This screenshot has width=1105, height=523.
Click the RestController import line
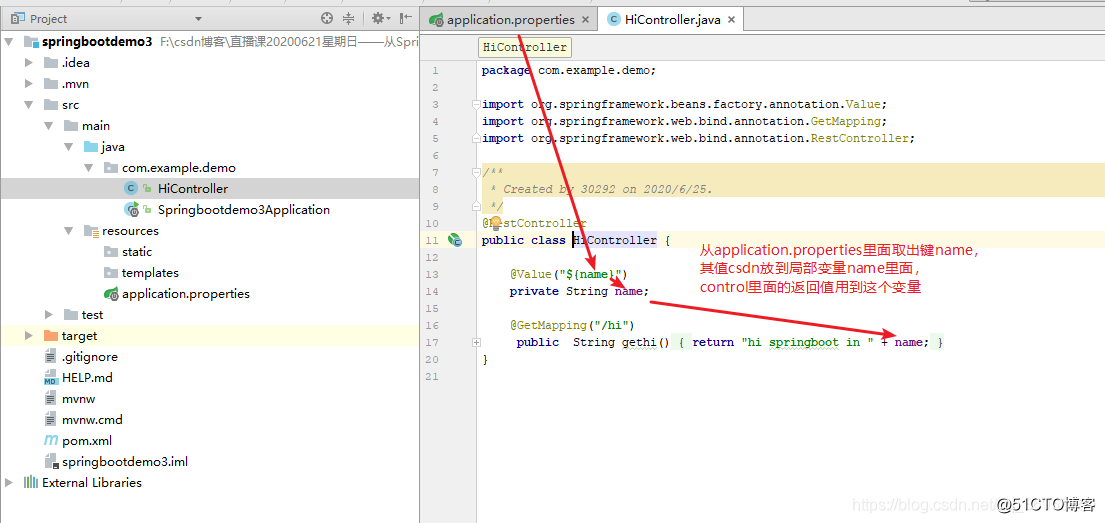coord(698,138)
